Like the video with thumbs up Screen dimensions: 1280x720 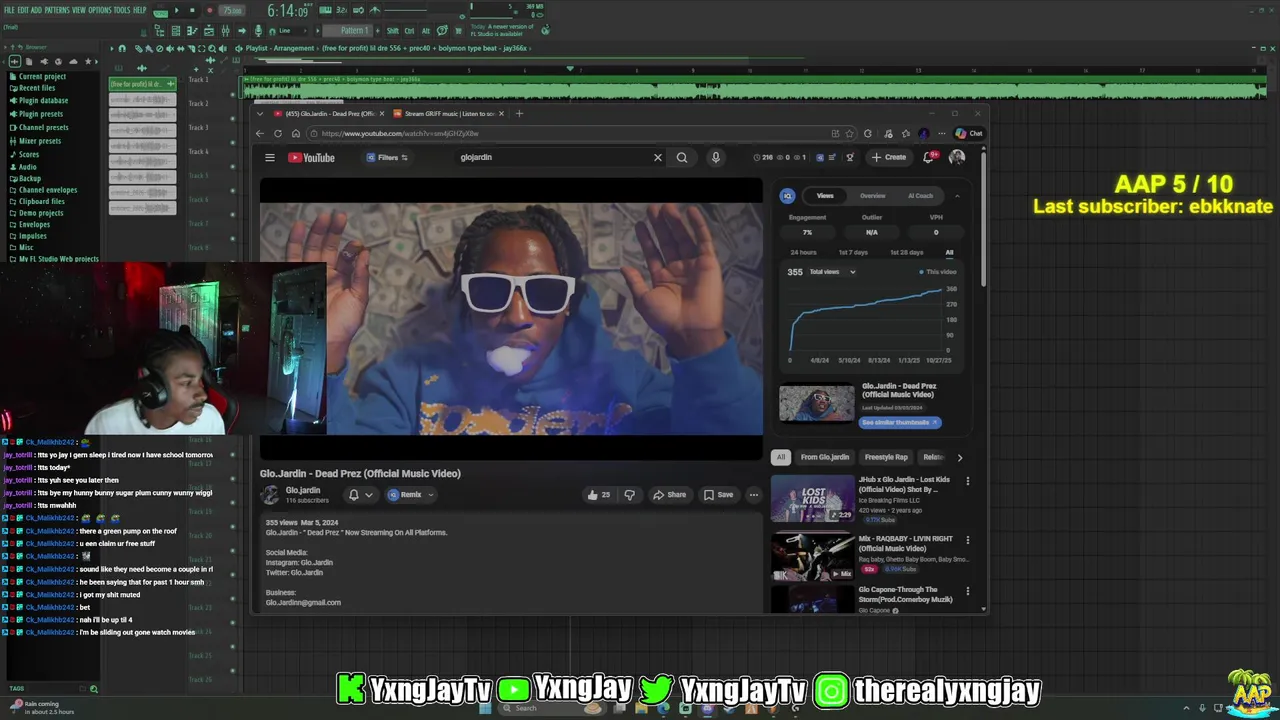(x=599, y=494)
